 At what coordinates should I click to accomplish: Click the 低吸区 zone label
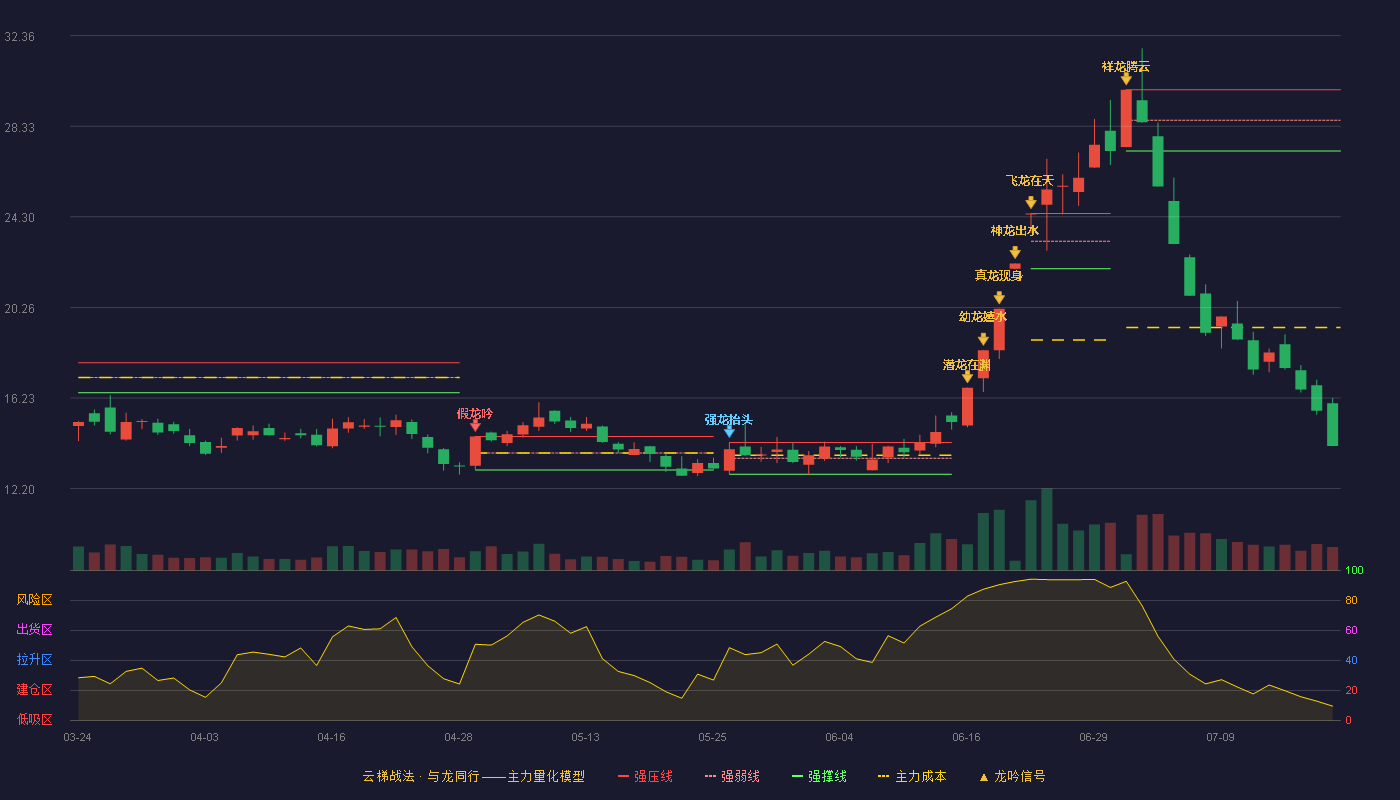35,719
